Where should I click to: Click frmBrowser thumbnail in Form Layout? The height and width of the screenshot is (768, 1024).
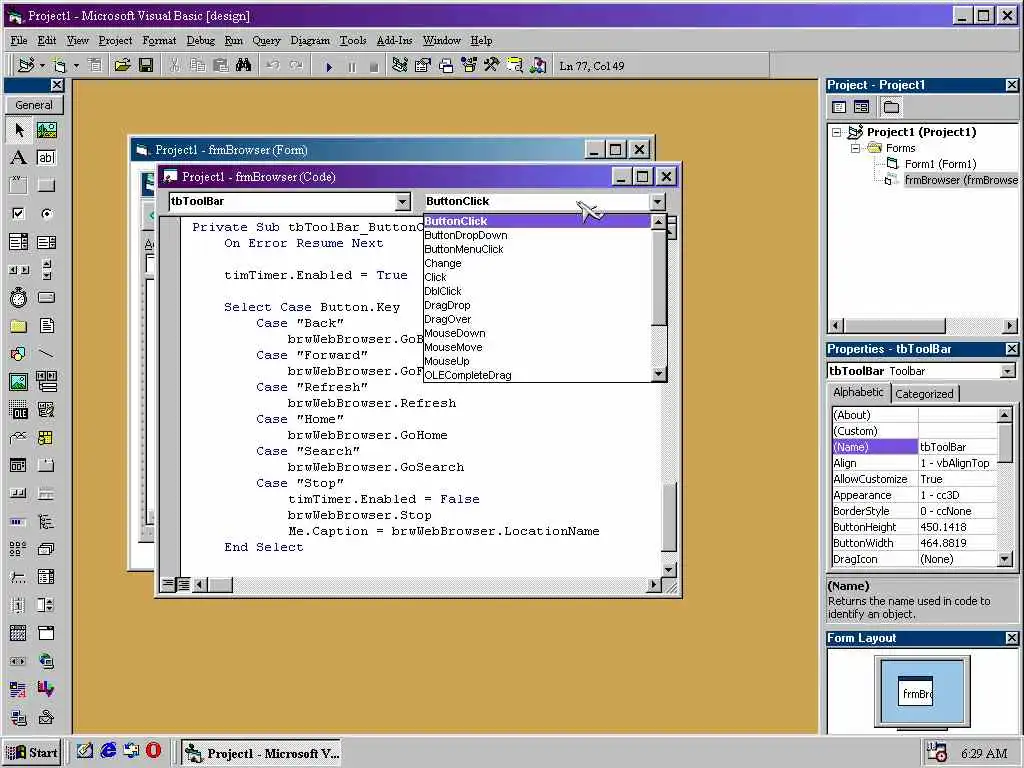(916, 693)
